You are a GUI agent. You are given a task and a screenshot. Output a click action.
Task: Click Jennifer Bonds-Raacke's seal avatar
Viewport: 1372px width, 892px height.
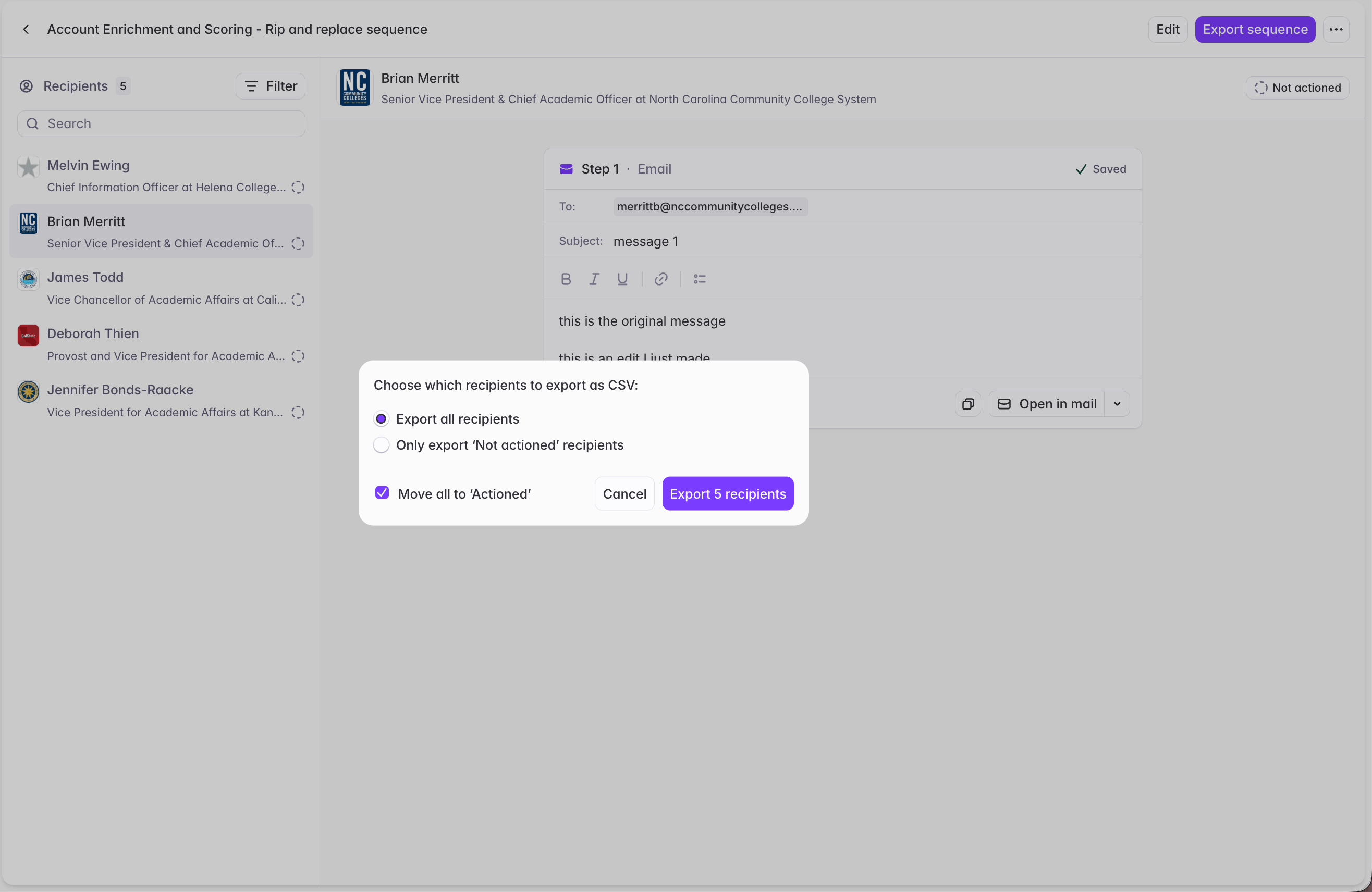click(28, 392)
